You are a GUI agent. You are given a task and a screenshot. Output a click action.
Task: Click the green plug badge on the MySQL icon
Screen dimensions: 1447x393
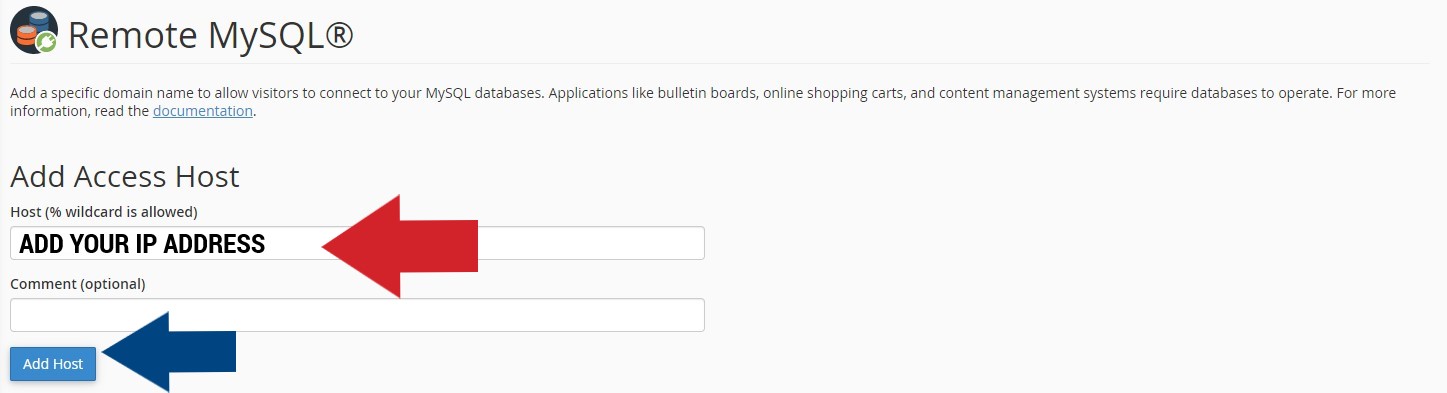(46, 42)
